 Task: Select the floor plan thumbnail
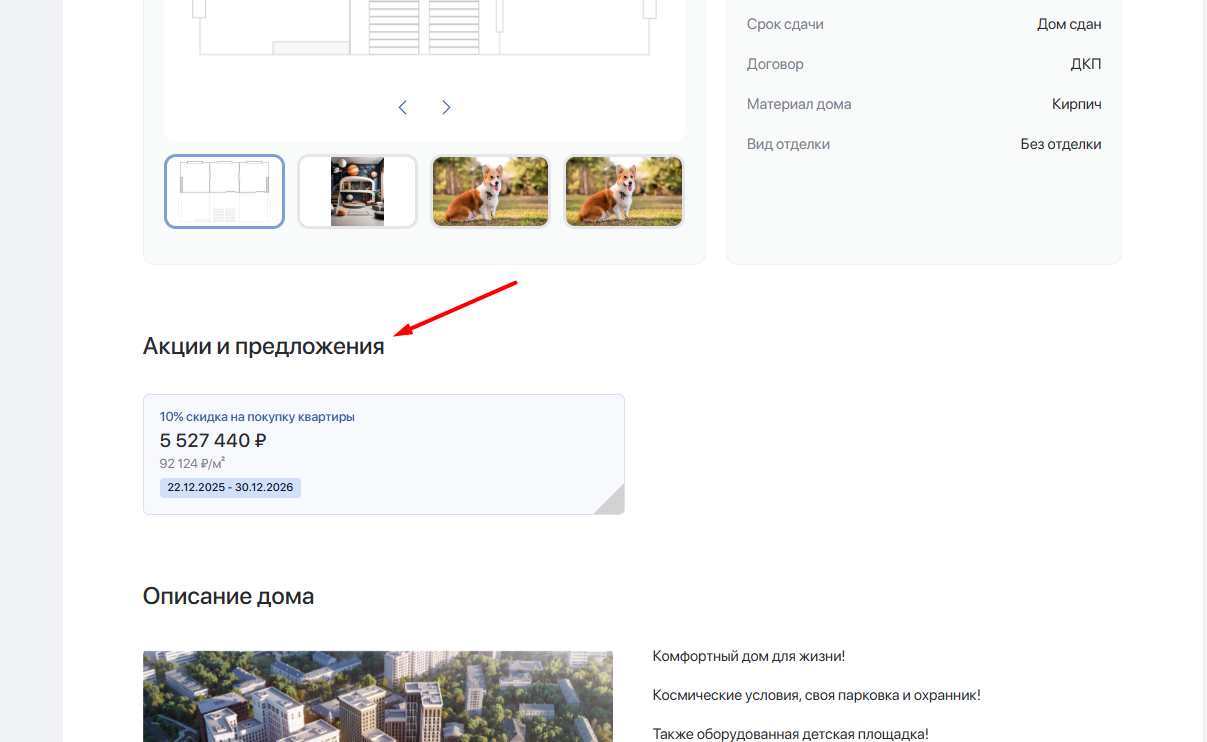click(x=224, y=191)
